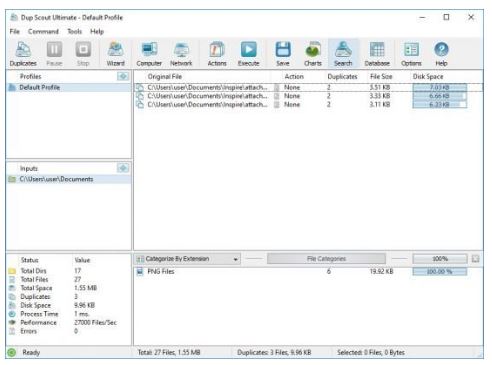Click the Duplicates toolbar icon
This screenshot has height=365, width=492.
pos(23,53)
